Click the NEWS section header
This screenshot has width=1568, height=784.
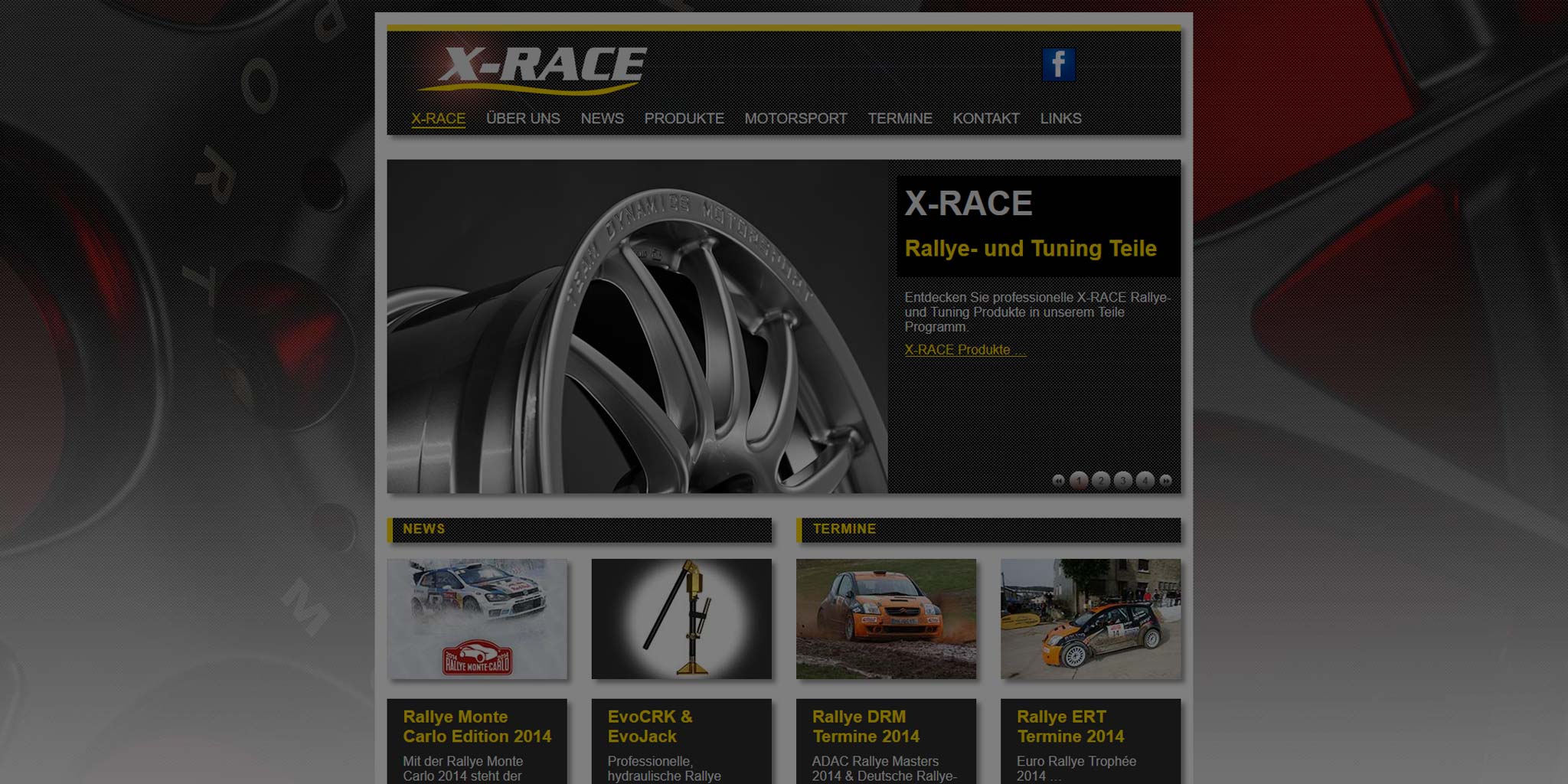(580, 530)
